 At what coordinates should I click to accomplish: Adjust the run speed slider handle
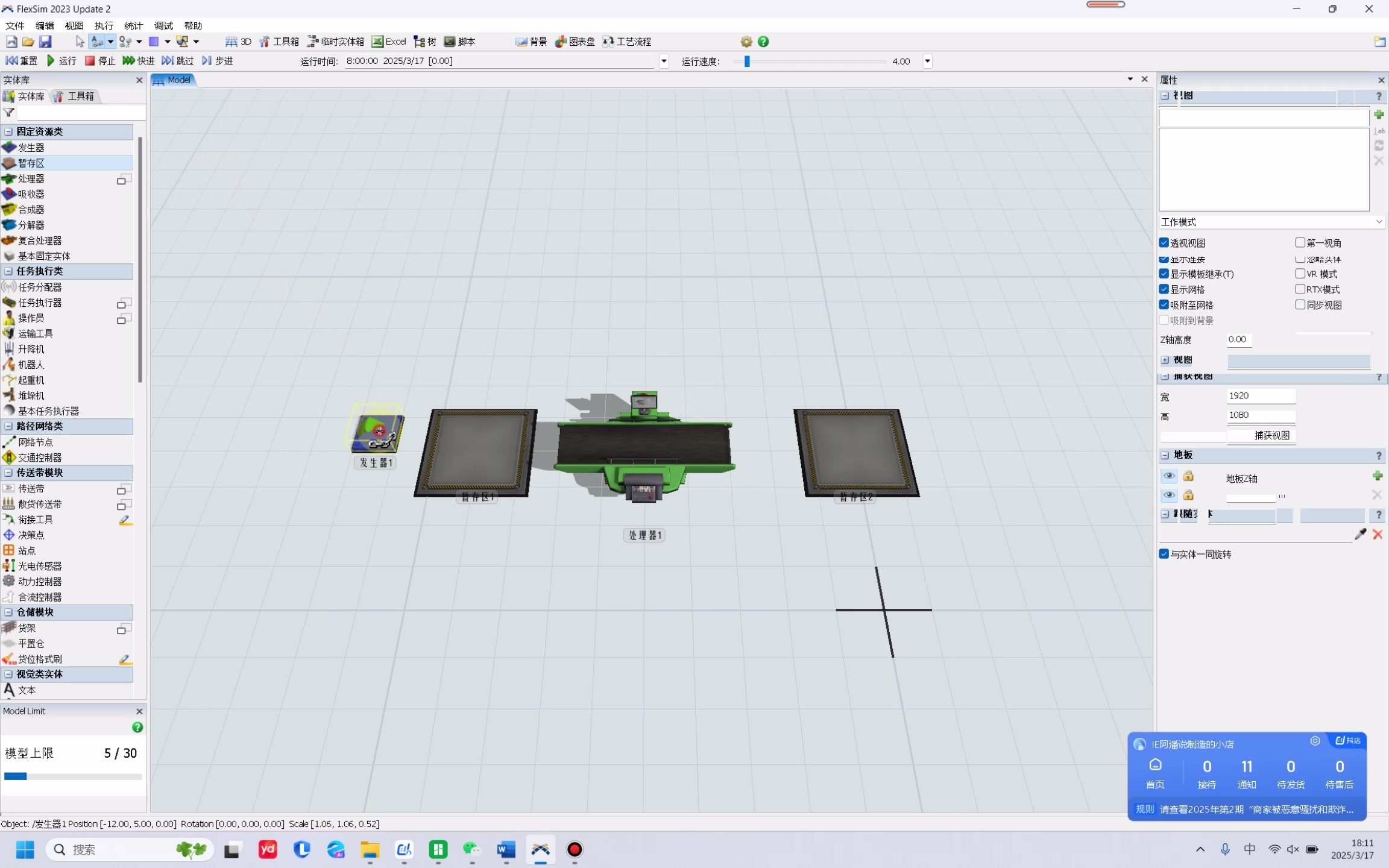click(747, 61)
